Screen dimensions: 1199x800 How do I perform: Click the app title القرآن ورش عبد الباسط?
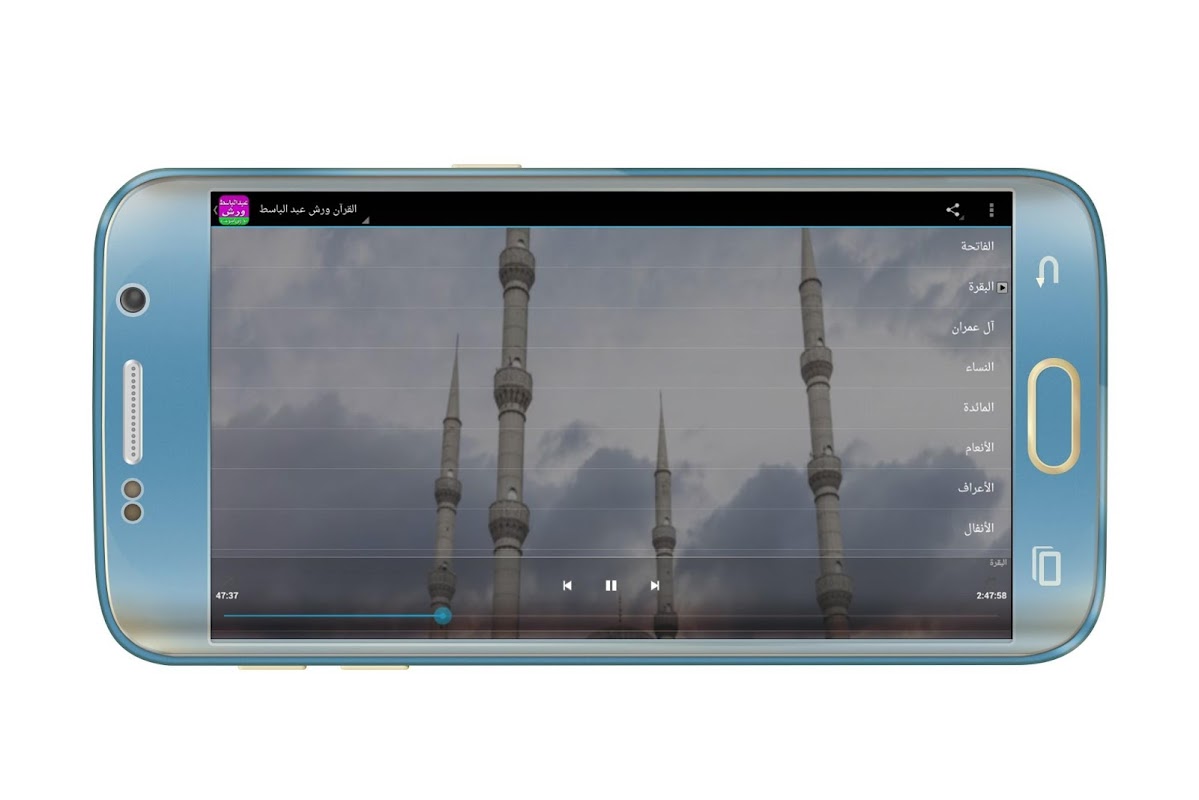(308, 209)
